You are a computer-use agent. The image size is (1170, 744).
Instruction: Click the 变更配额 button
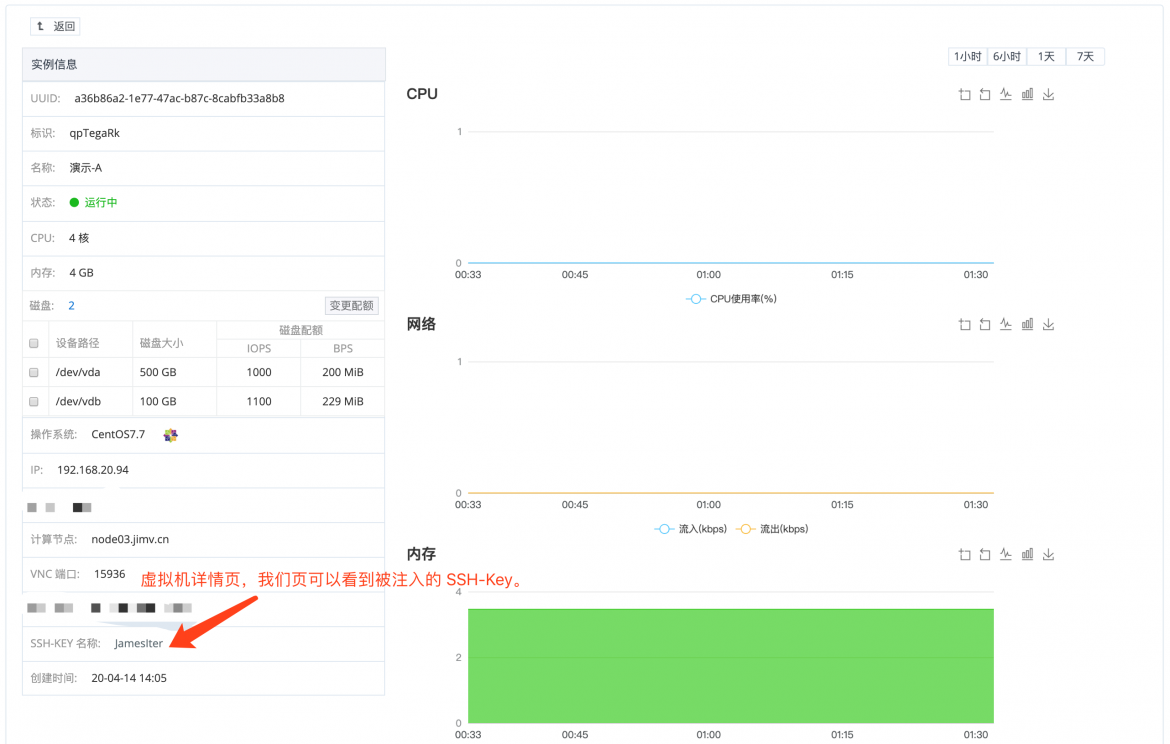[x=351, y=306]
